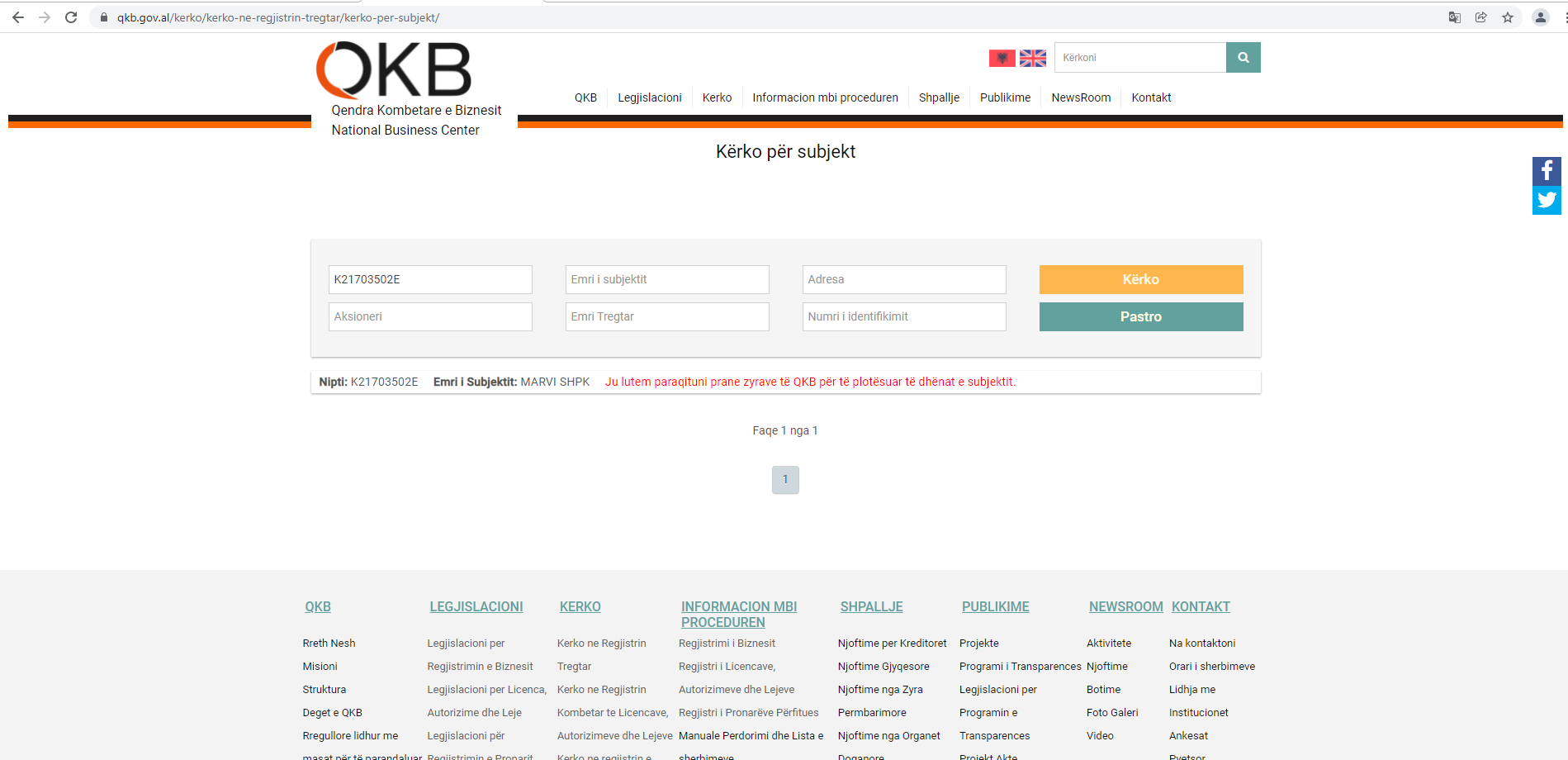Click the Aksioneri input field
This screenshot has height=760, width=1568.
pos(430,316)
